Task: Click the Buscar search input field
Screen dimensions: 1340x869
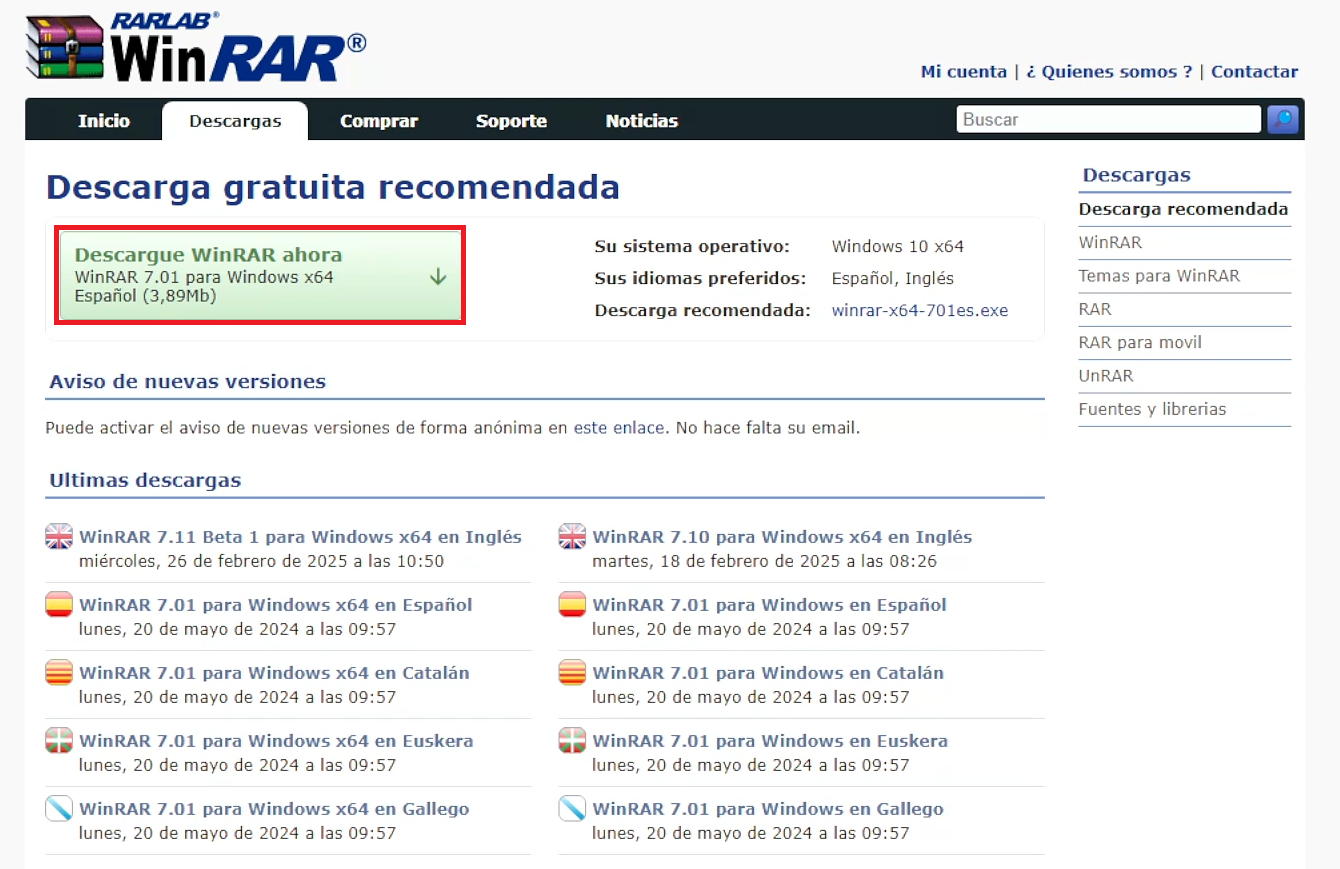Action: point(1108,119)
